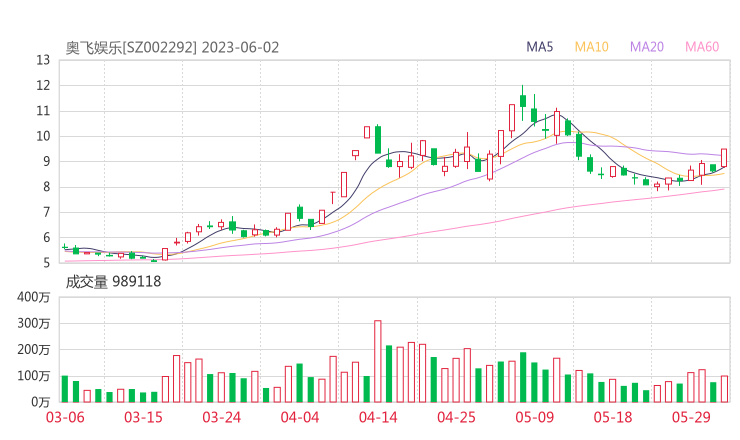Viewport: 740px width, 440px height.
Task: Click the tallest volume bar above 300万
Action: pos(378,362)
